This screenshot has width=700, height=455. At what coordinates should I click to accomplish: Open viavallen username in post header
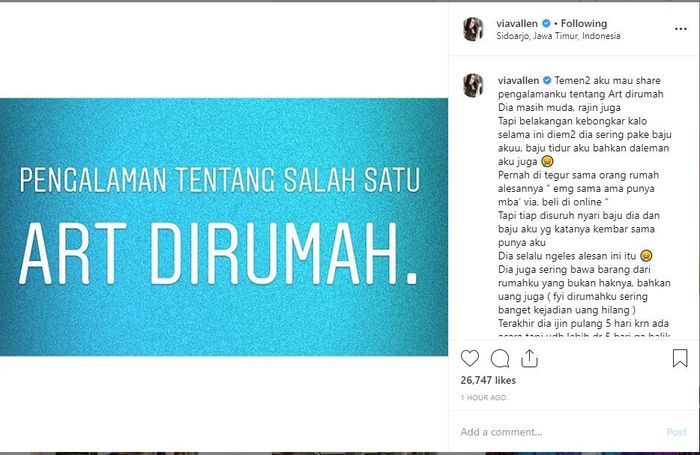(517, 23)
